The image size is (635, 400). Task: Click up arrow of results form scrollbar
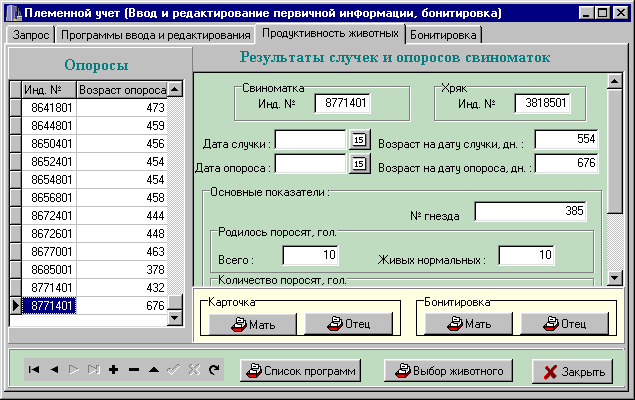tap(615, 81)
